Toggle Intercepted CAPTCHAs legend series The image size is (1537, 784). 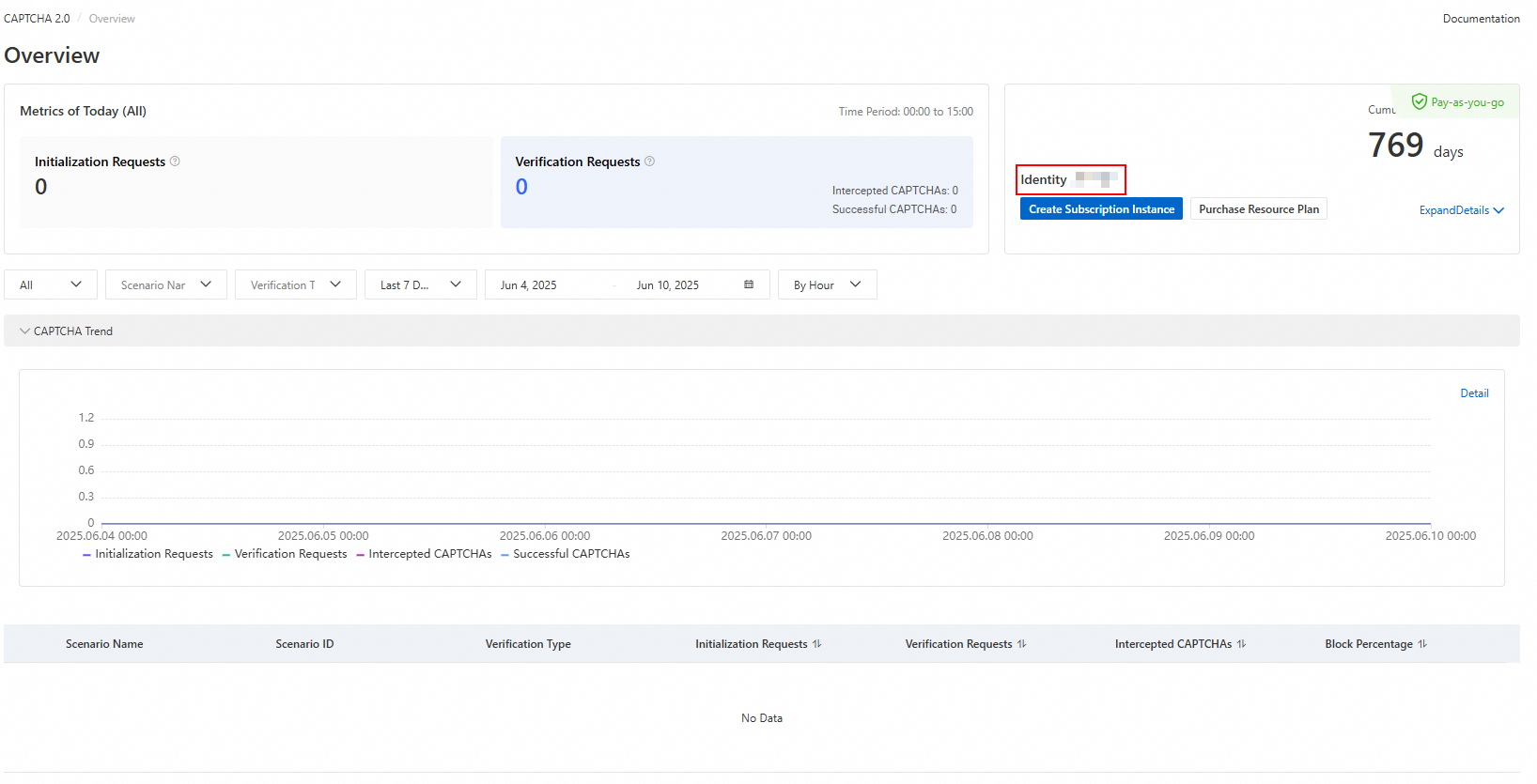[x=424, y=554]
